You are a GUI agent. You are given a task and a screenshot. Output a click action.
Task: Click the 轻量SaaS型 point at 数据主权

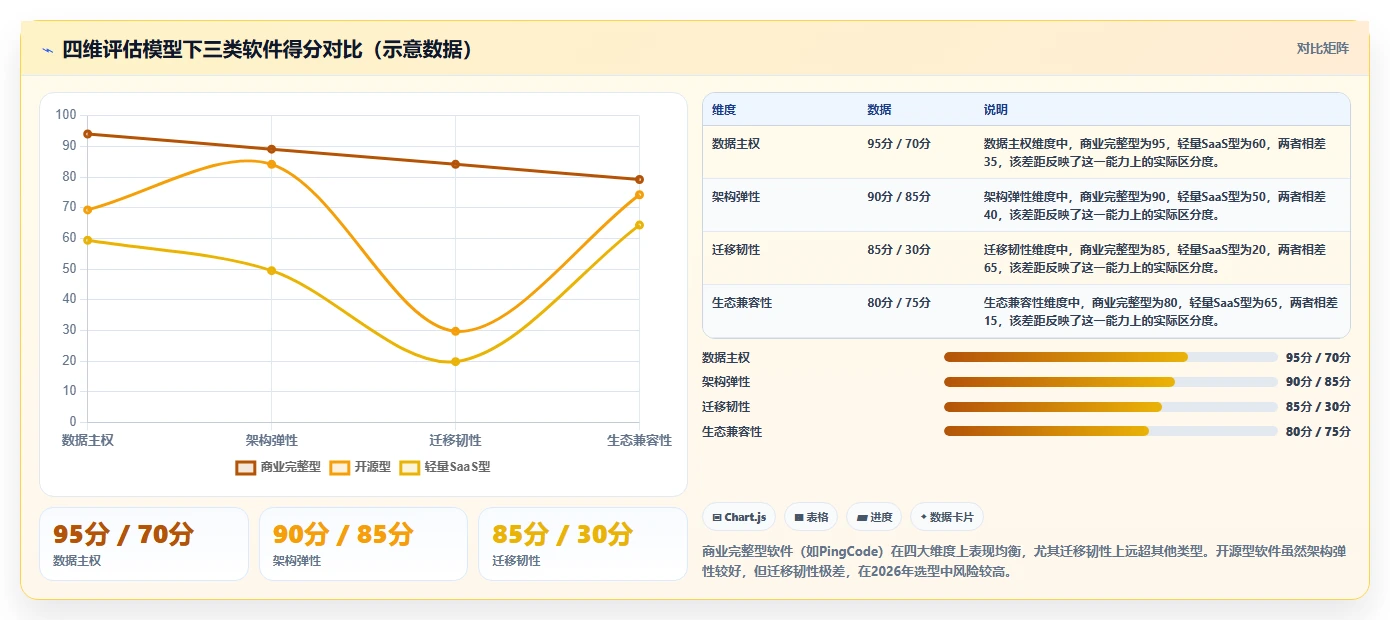[x=88, y=240]
